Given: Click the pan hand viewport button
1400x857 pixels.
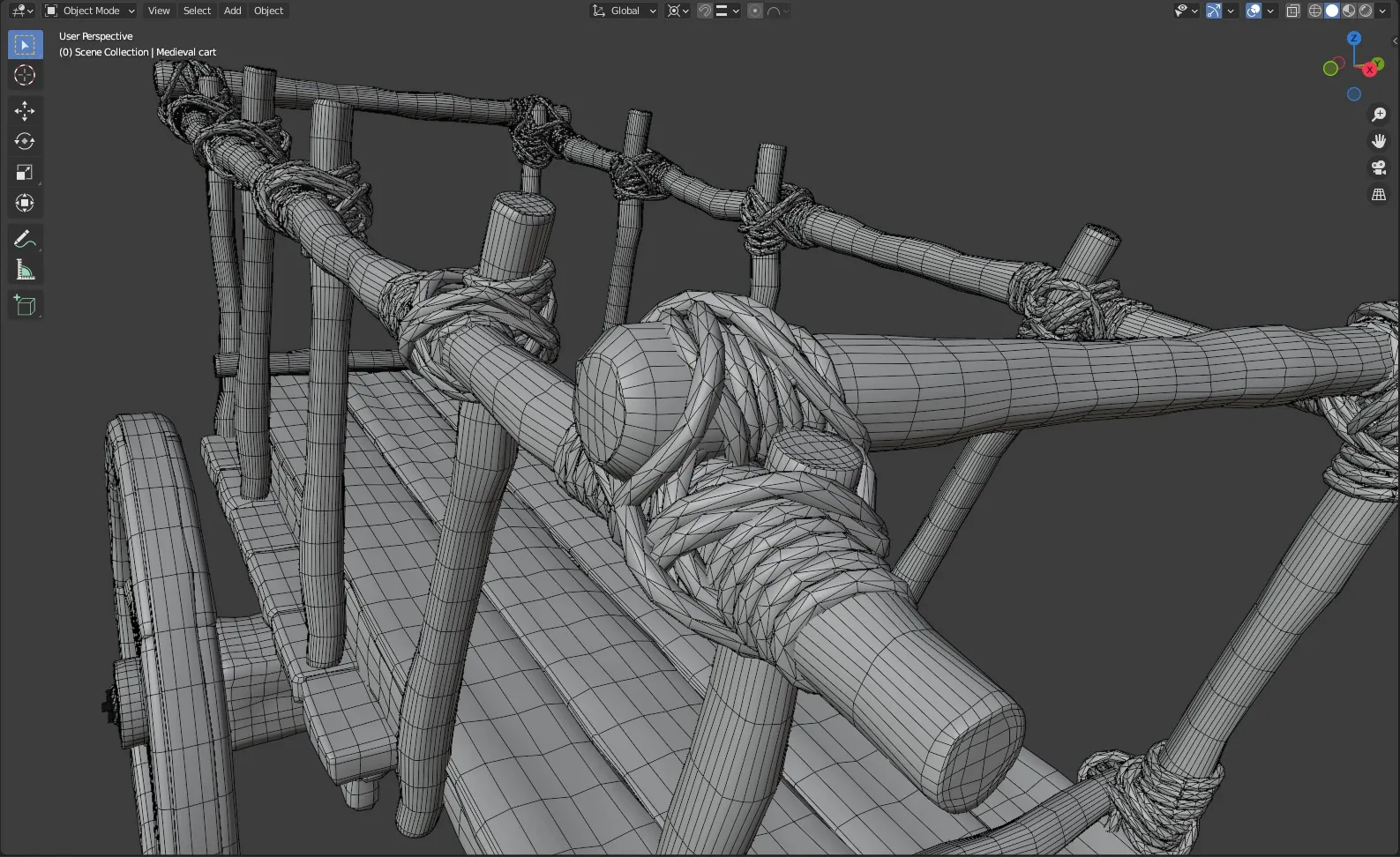Looking at the screenshot, I should [1379, 141].
